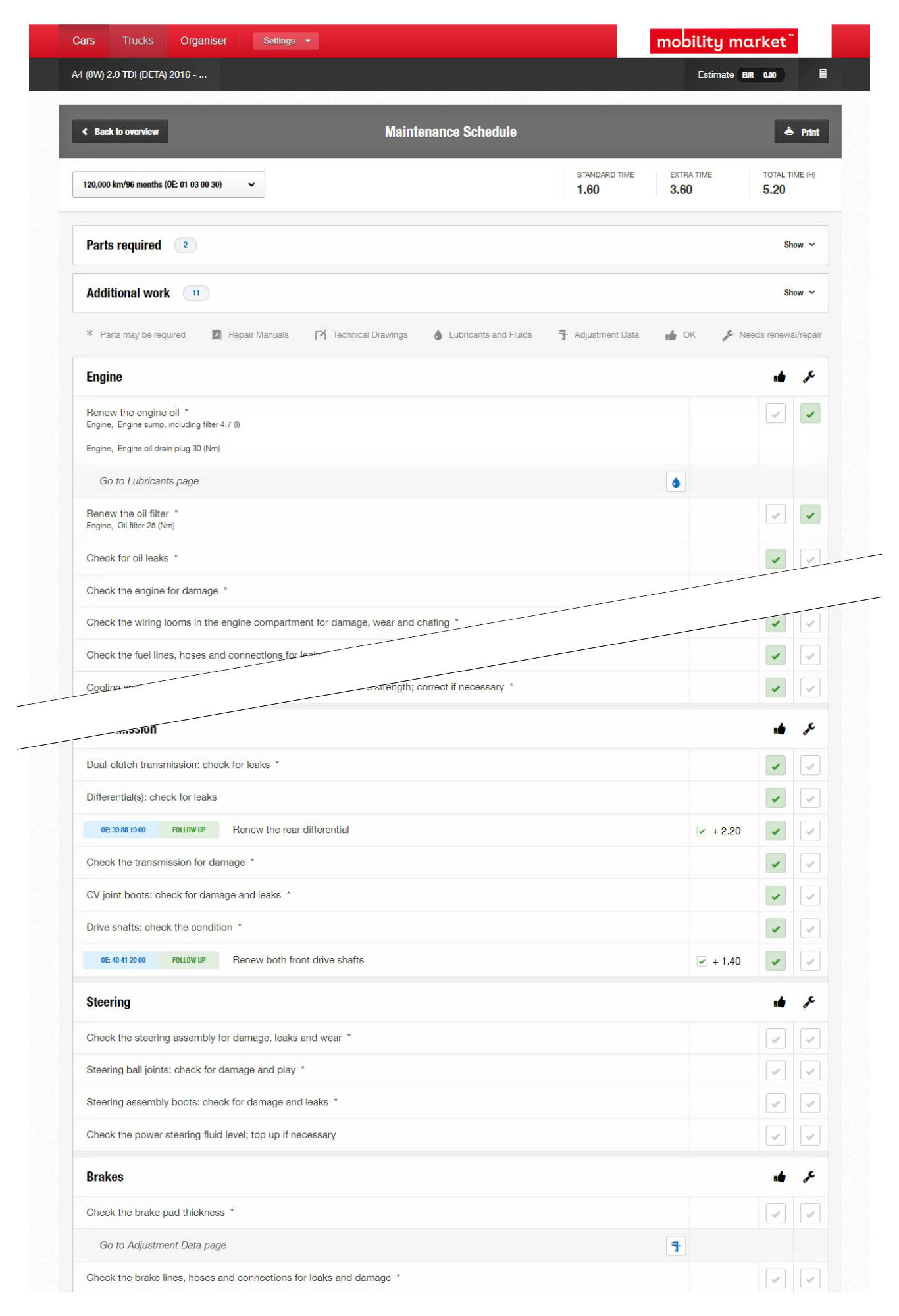Open the estimate calculator icon in header
The image size is (899, 1316).
coord(822,74)
